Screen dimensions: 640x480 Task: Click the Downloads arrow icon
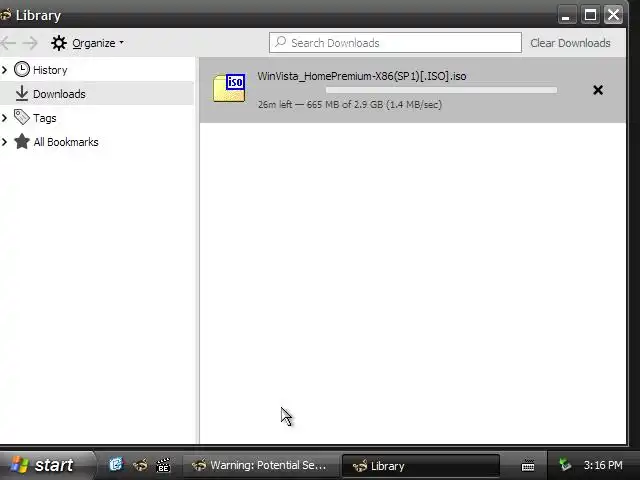(x=22, y=93)
